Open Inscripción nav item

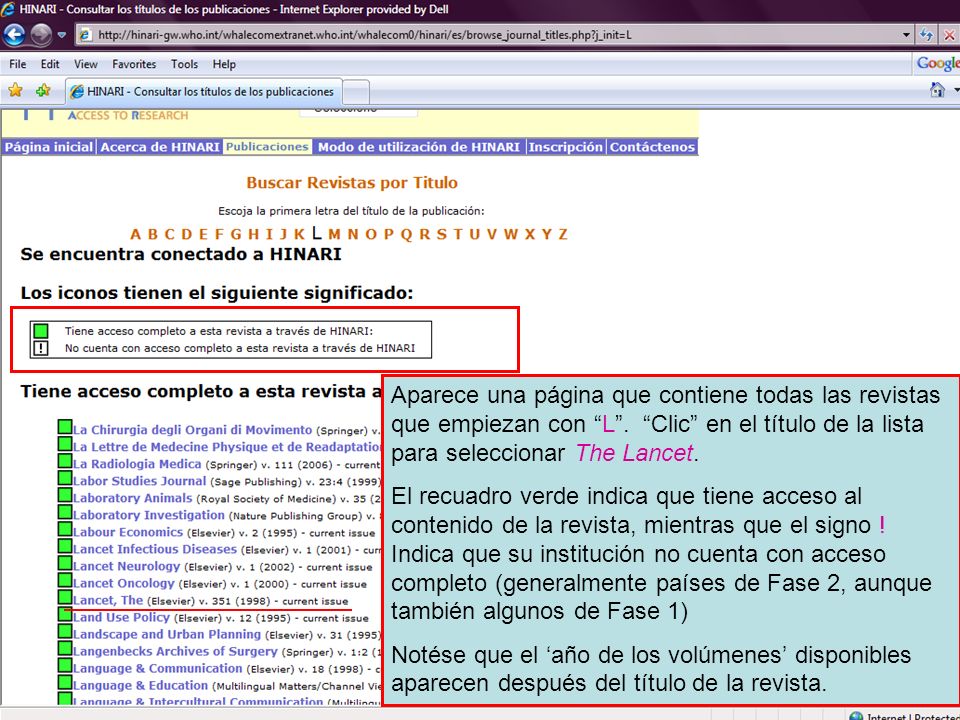click(566, 147)
